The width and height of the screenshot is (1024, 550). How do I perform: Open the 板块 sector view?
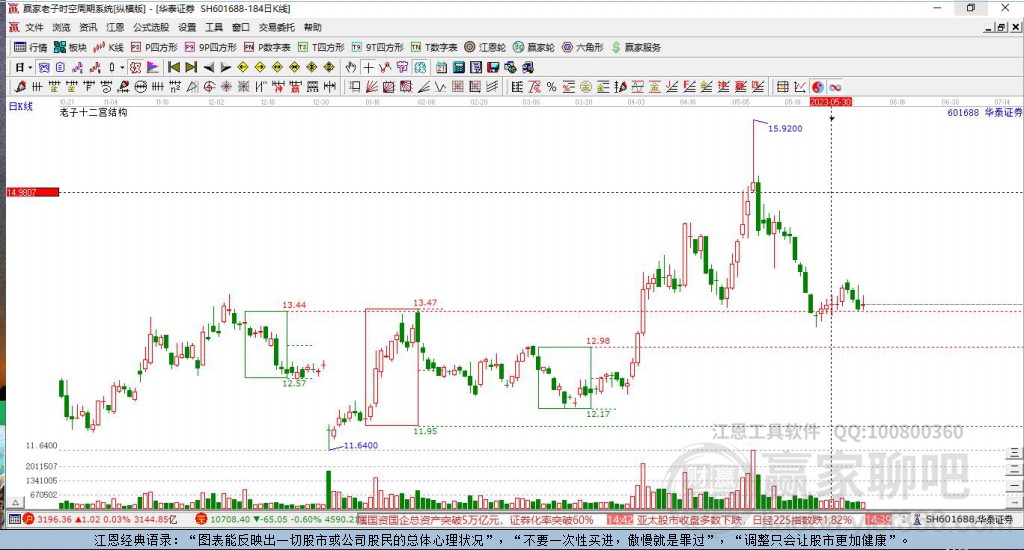click(70, 47)
